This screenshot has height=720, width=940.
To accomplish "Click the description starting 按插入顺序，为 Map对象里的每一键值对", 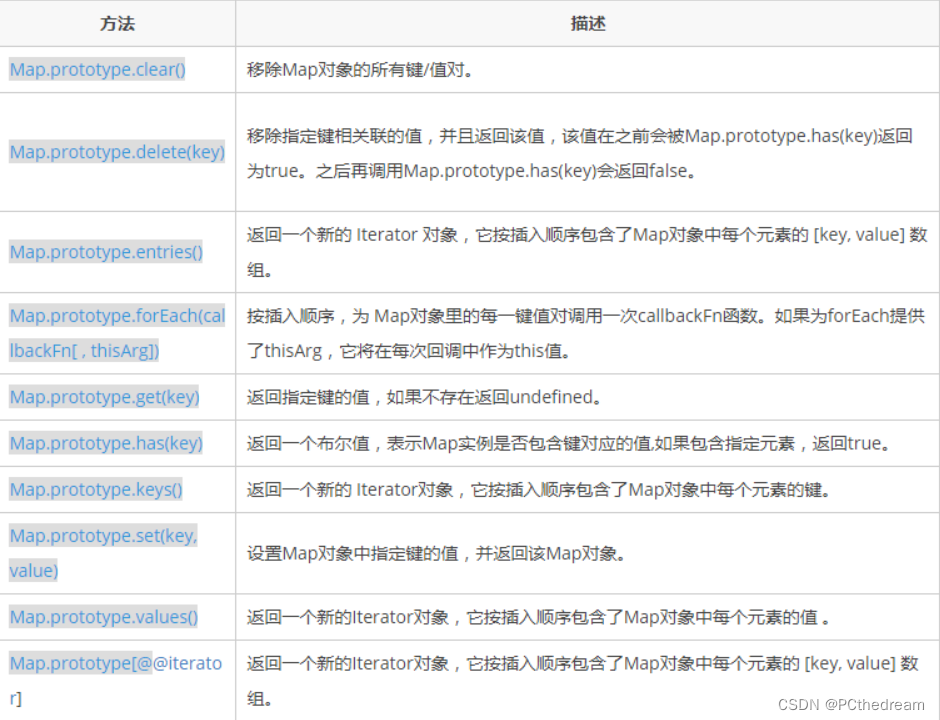I will [586, 333].
